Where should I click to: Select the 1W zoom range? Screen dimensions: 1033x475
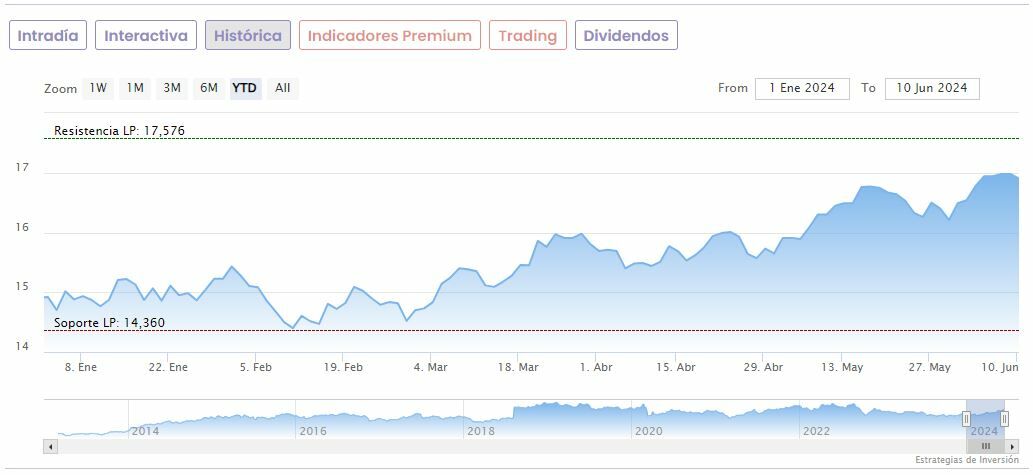point(98,88)
